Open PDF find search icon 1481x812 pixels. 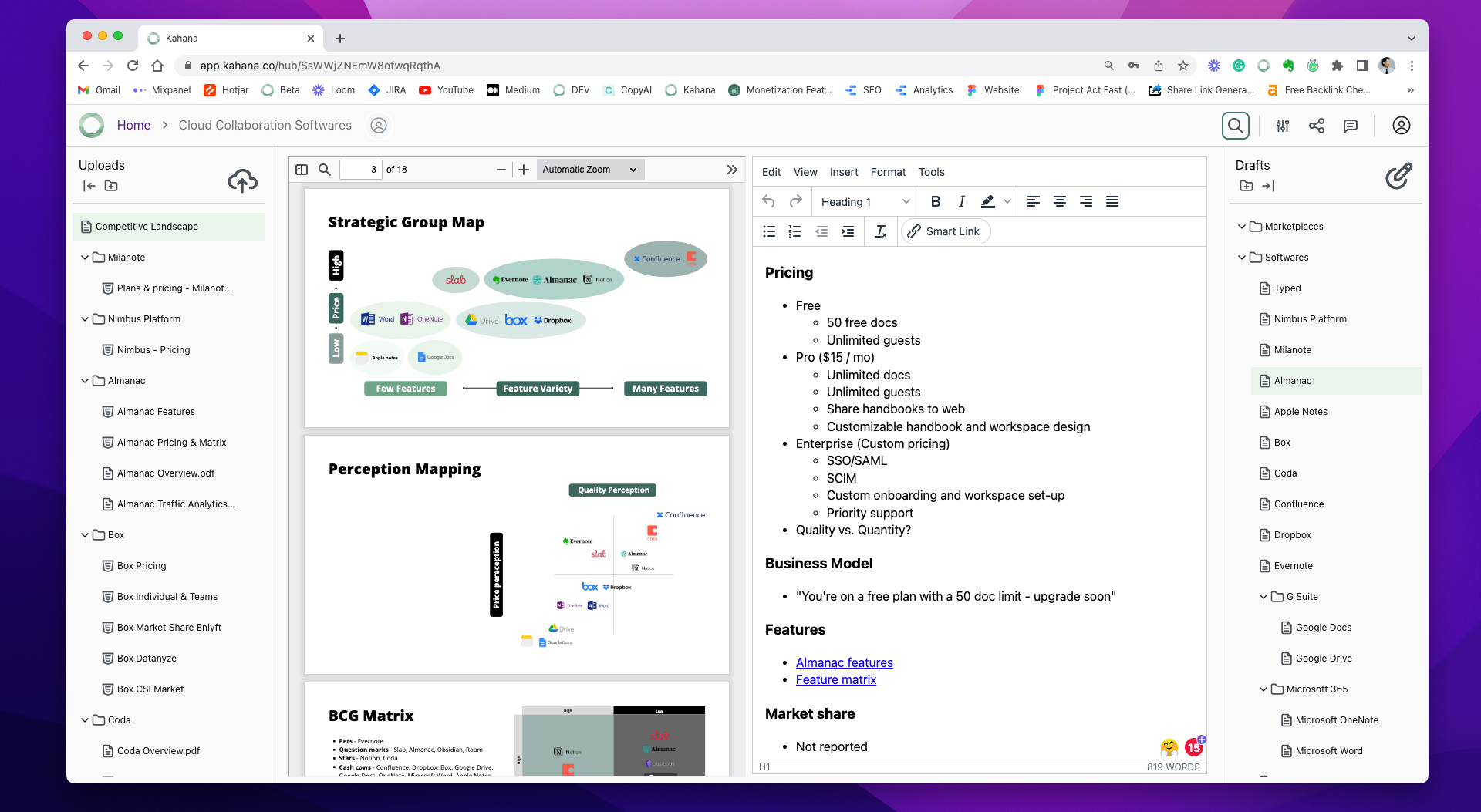click(x=325, y=170)
